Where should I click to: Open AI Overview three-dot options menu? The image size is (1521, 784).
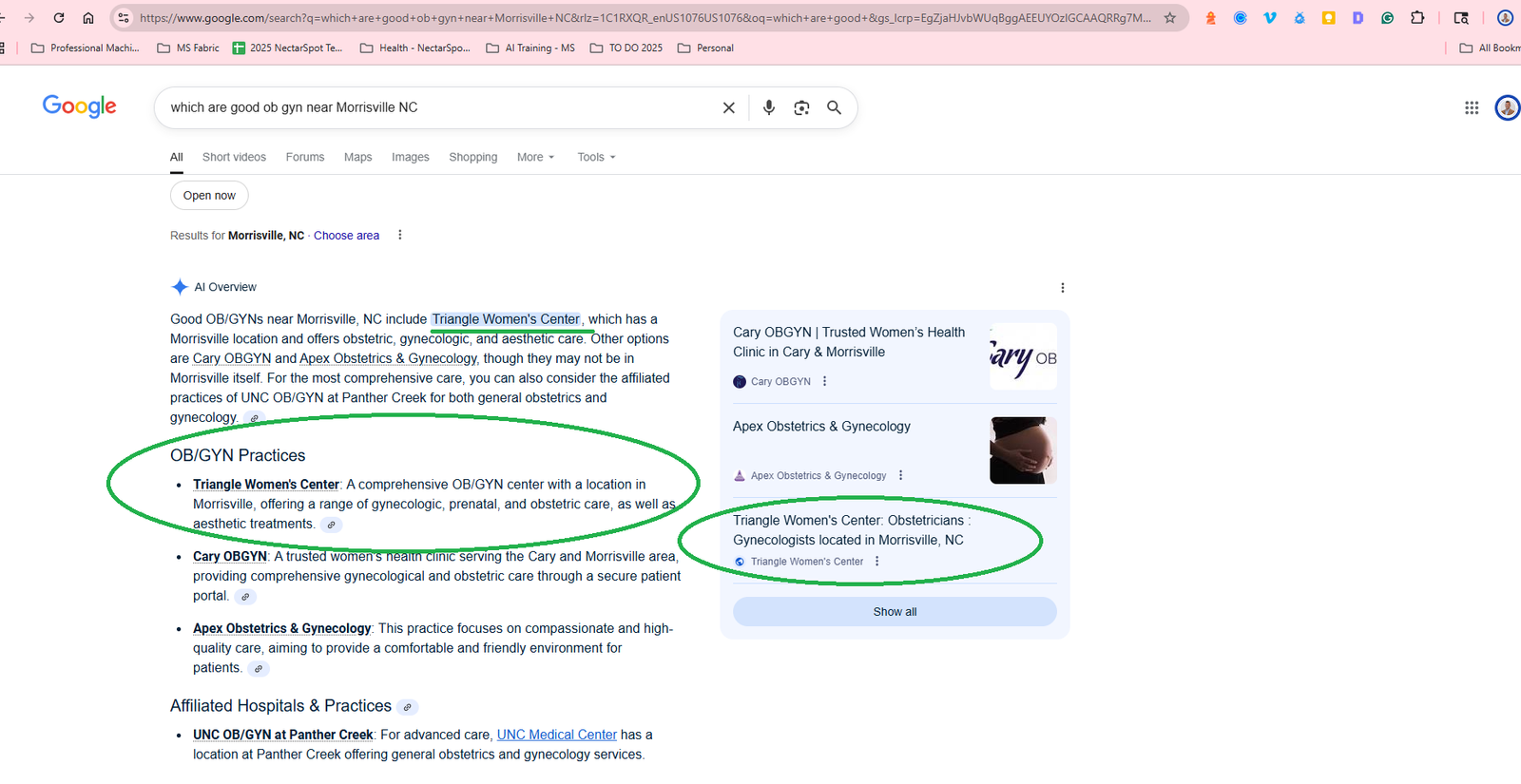(1062, 288)
